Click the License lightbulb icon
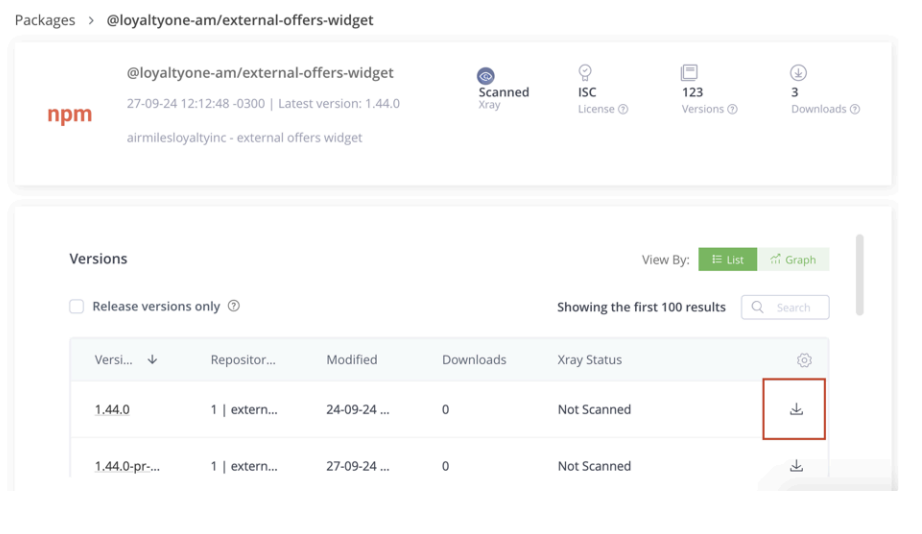The image size is (922, 534). (x=586, y=72)
